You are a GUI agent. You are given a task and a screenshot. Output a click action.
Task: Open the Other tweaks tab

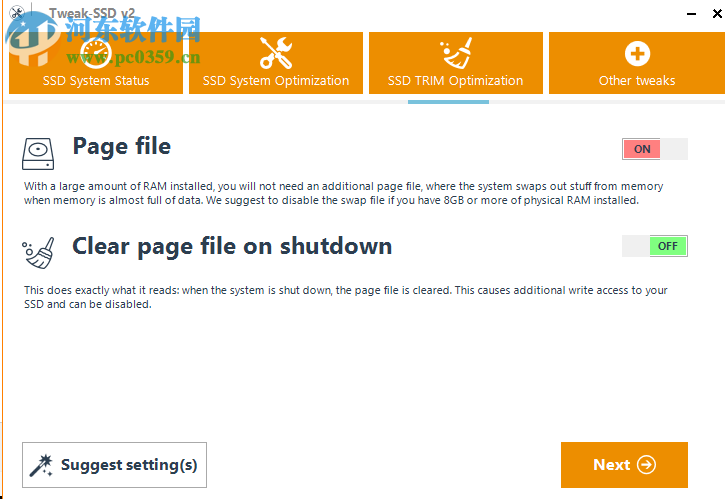[637, 63]
